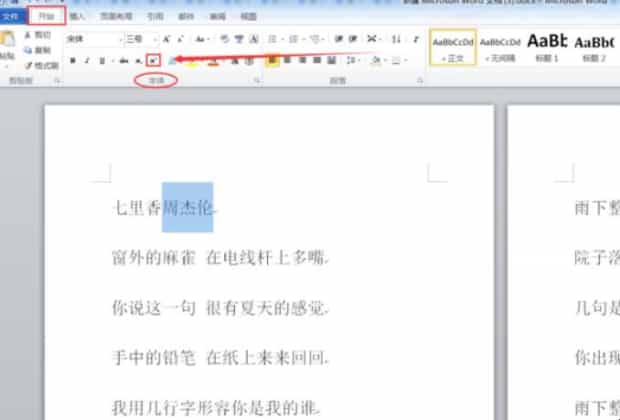Click the Underline button
The image size is (620, 420).
[102, 61]
